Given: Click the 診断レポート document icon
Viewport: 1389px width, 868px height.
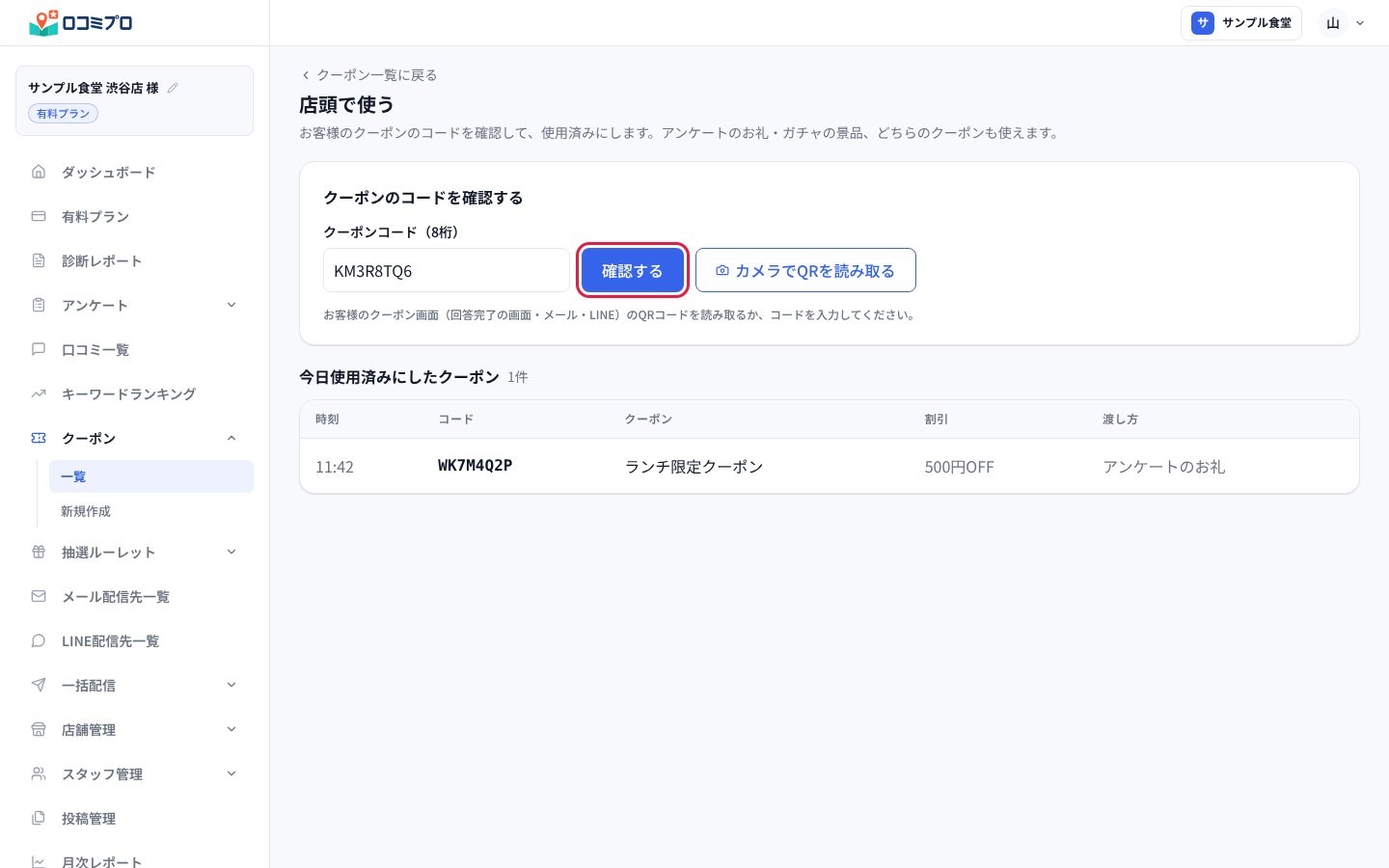Looking at the screenshot, I should click(39, 260).
